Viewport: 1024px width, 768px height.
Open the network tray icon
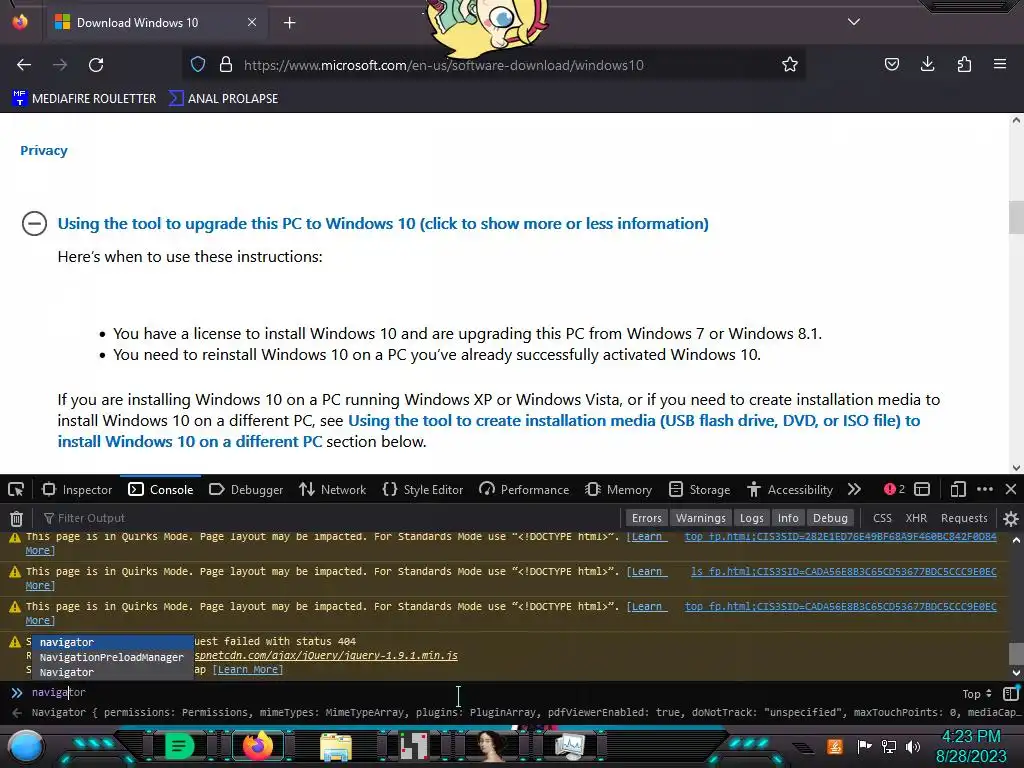pos(889,746)
